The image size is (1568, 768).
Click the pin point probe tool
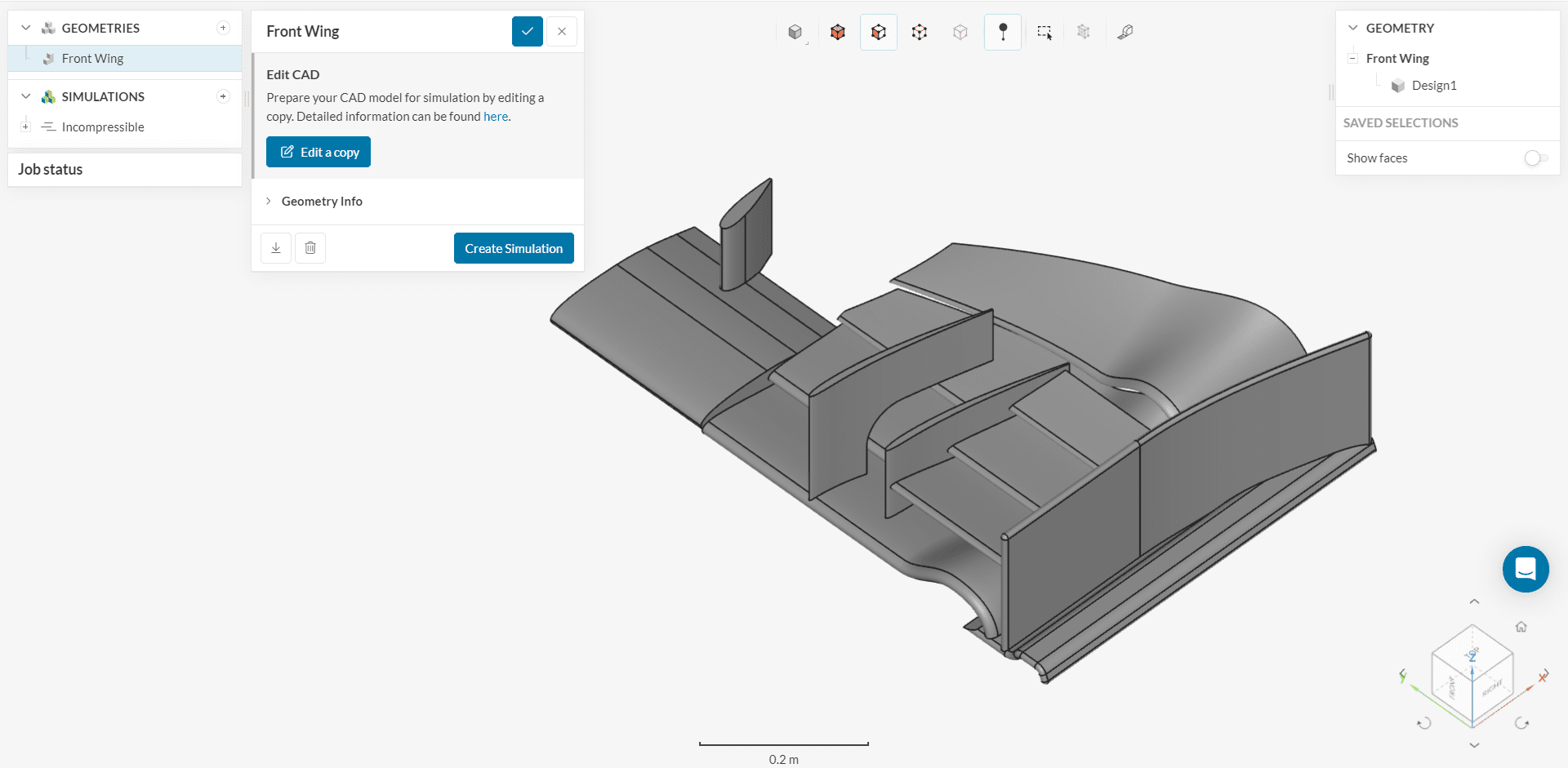coord(1003,32)
